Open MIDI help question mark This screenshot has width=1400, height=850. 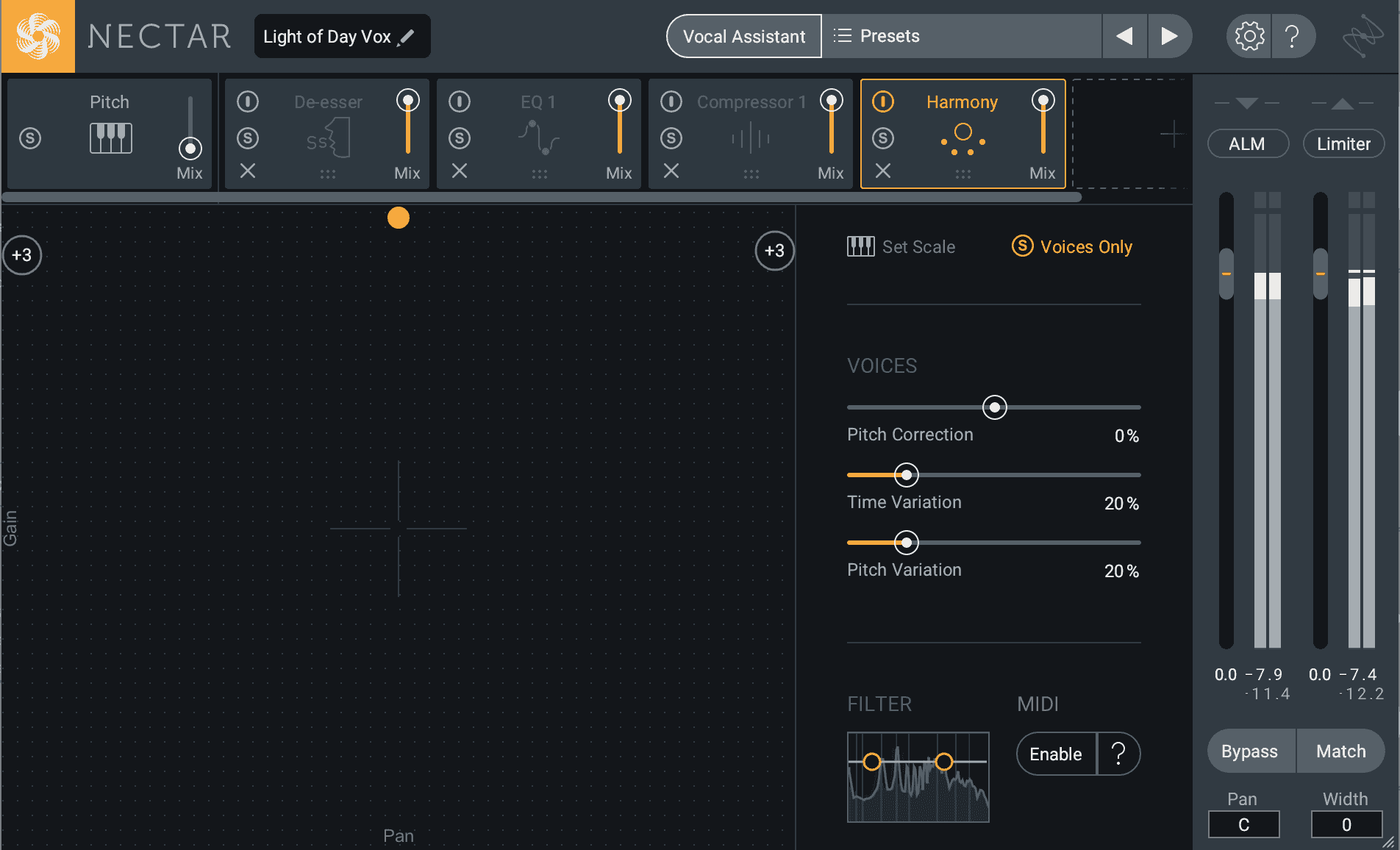pyautogui.click(x=1118, y=754)
